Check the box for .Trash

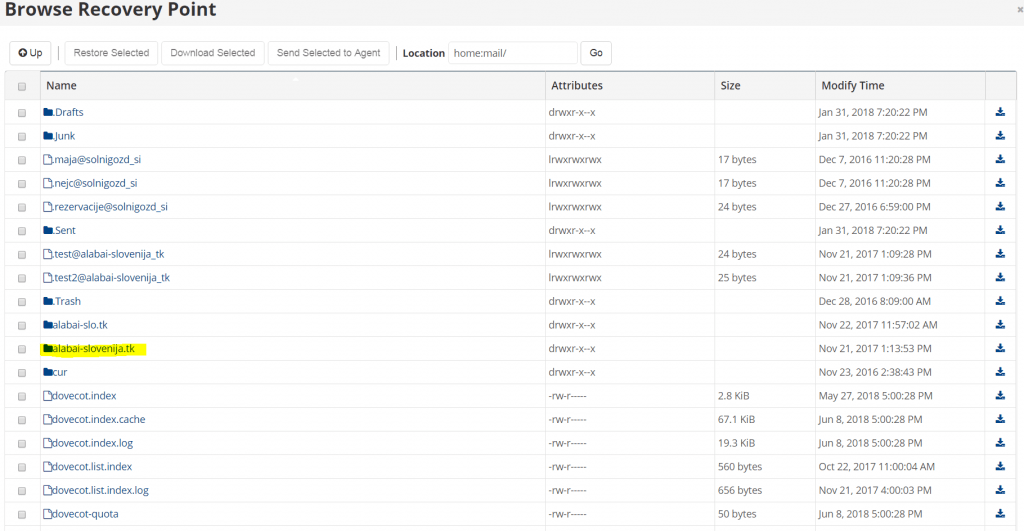coord(22,302)
